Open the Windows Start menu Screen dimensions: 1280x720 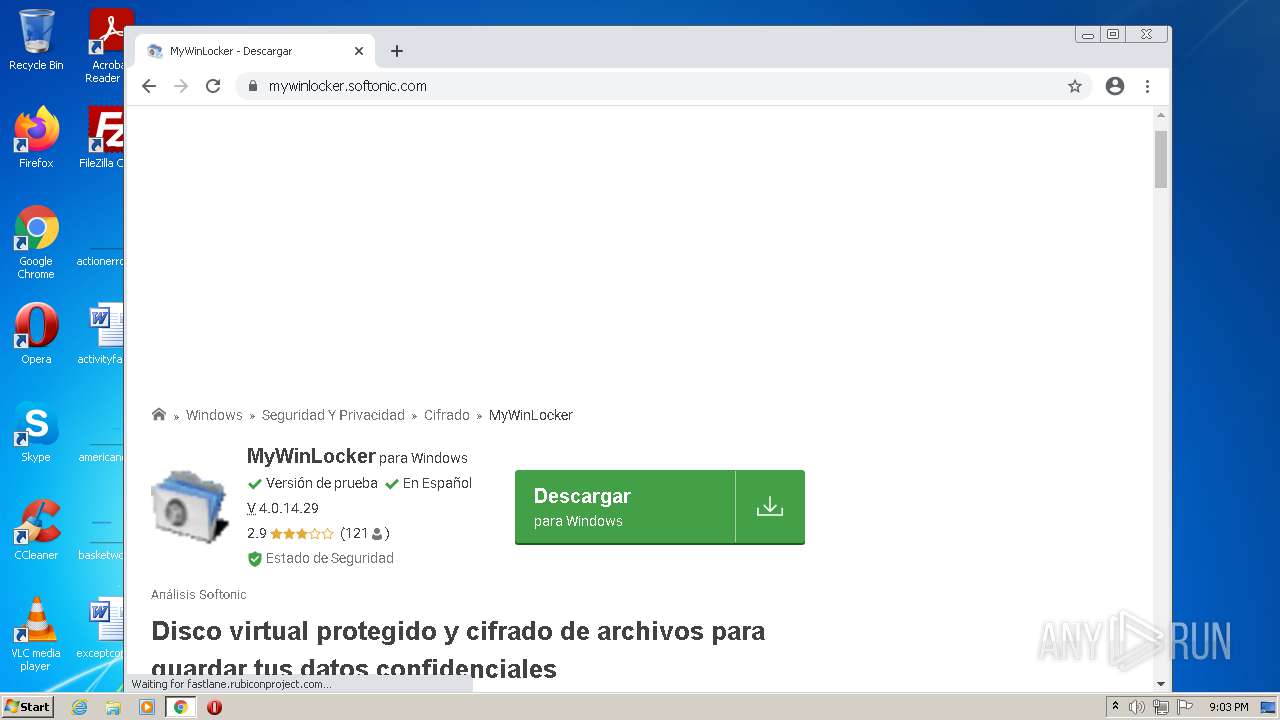coord(28,707)
